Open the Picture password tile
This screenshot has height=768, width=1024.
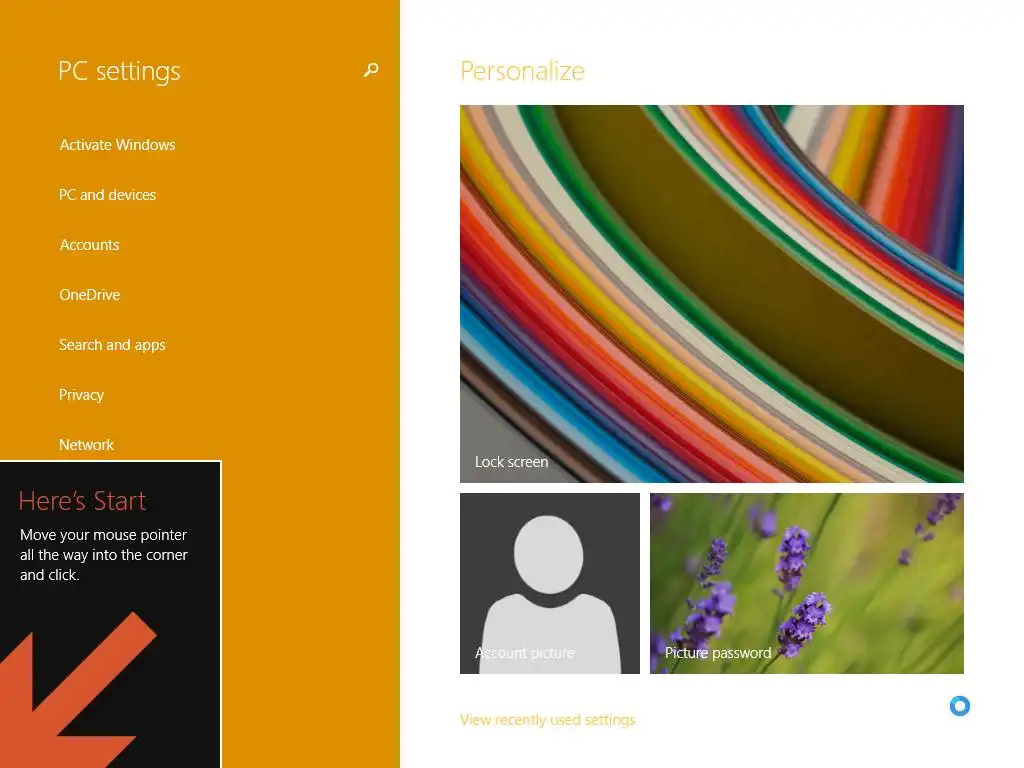click(x=807, y=583)
